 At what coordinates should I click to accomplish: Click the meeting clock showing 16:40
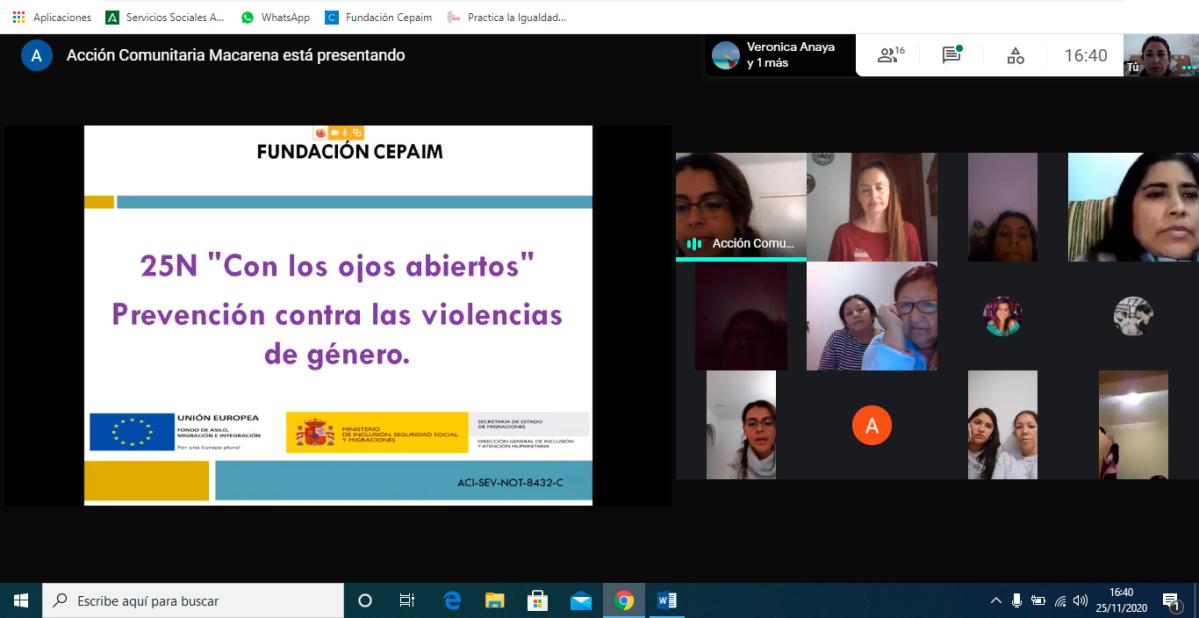pyautogui.click(x=1086, y=55)
